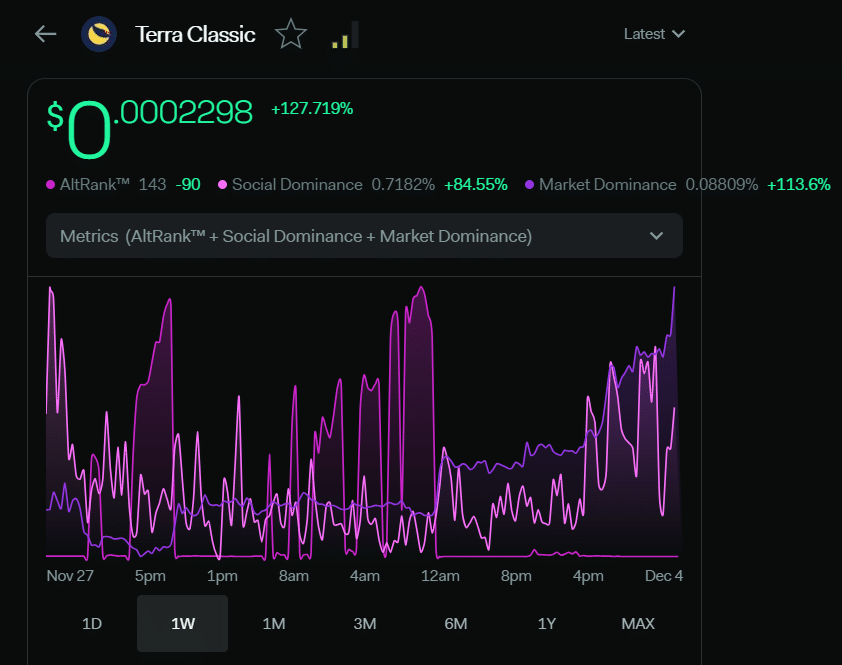Click the Social Dominance metric label
The height and width of the screenshot is (665, 842).
click(x=297, y=185)
